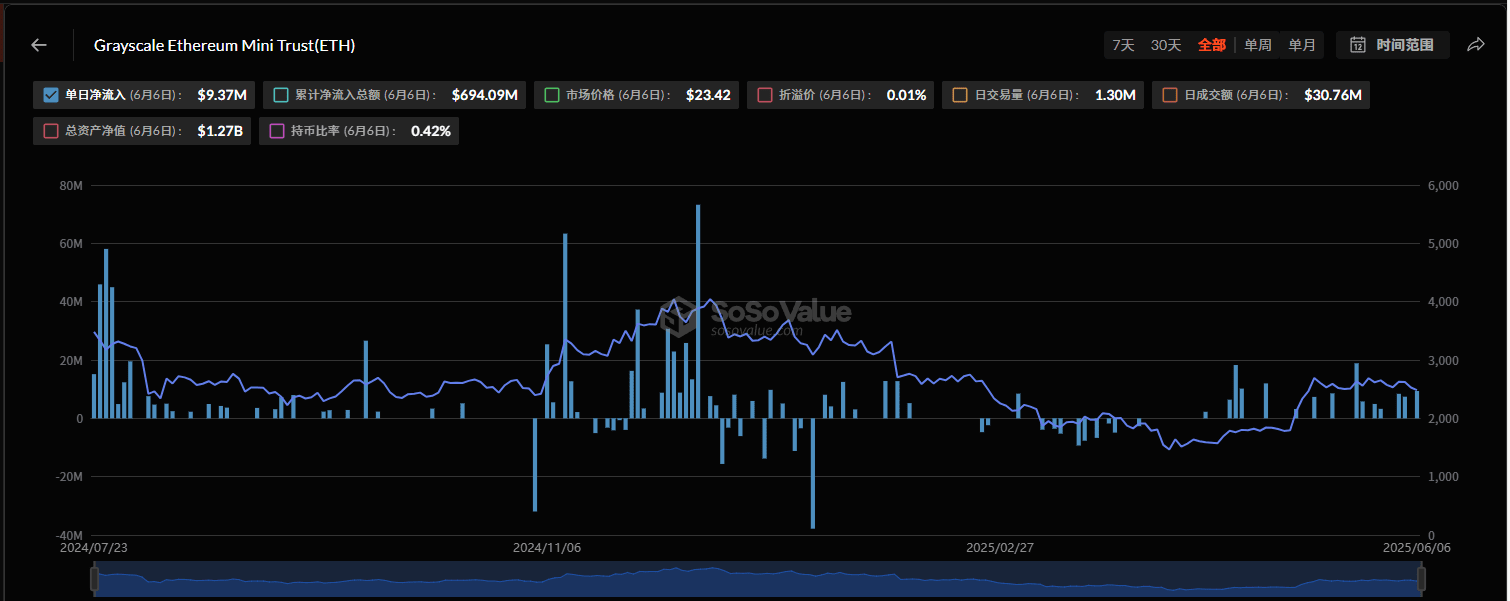Click the 0.42% holding ratio value

point(431,131)
